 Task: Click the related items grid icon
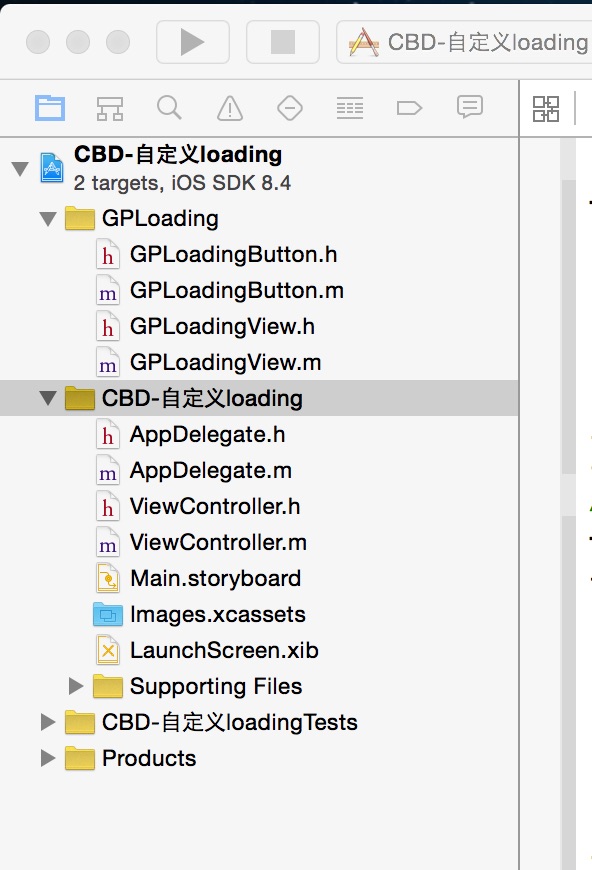[546, 109]
